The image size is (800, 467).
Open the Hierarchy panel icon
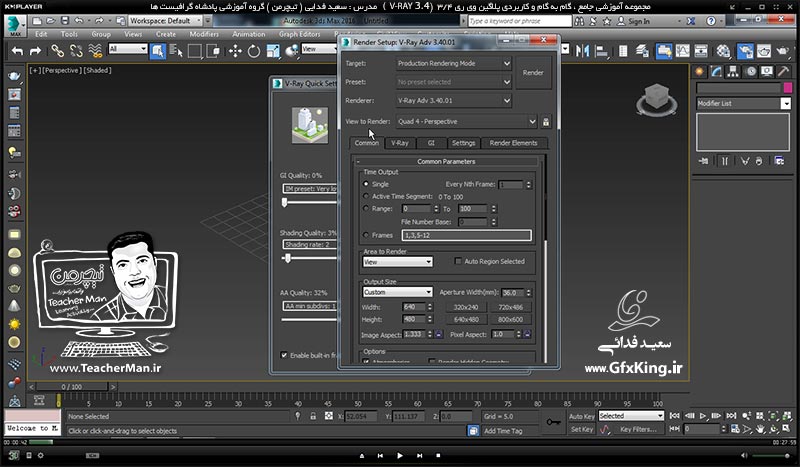click(733, 71)
